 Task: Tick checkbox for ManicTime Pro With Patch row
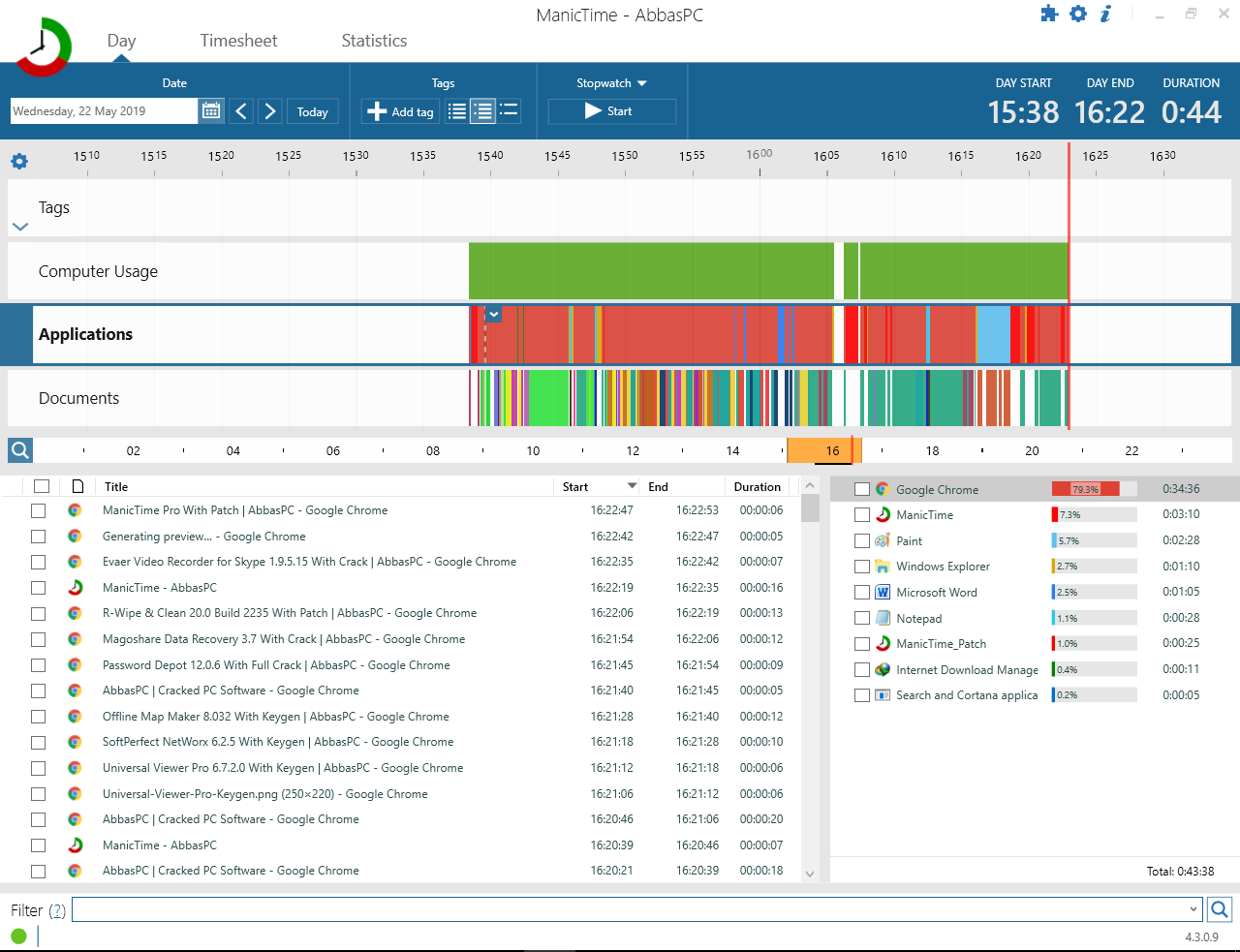(x=39, y=510)
